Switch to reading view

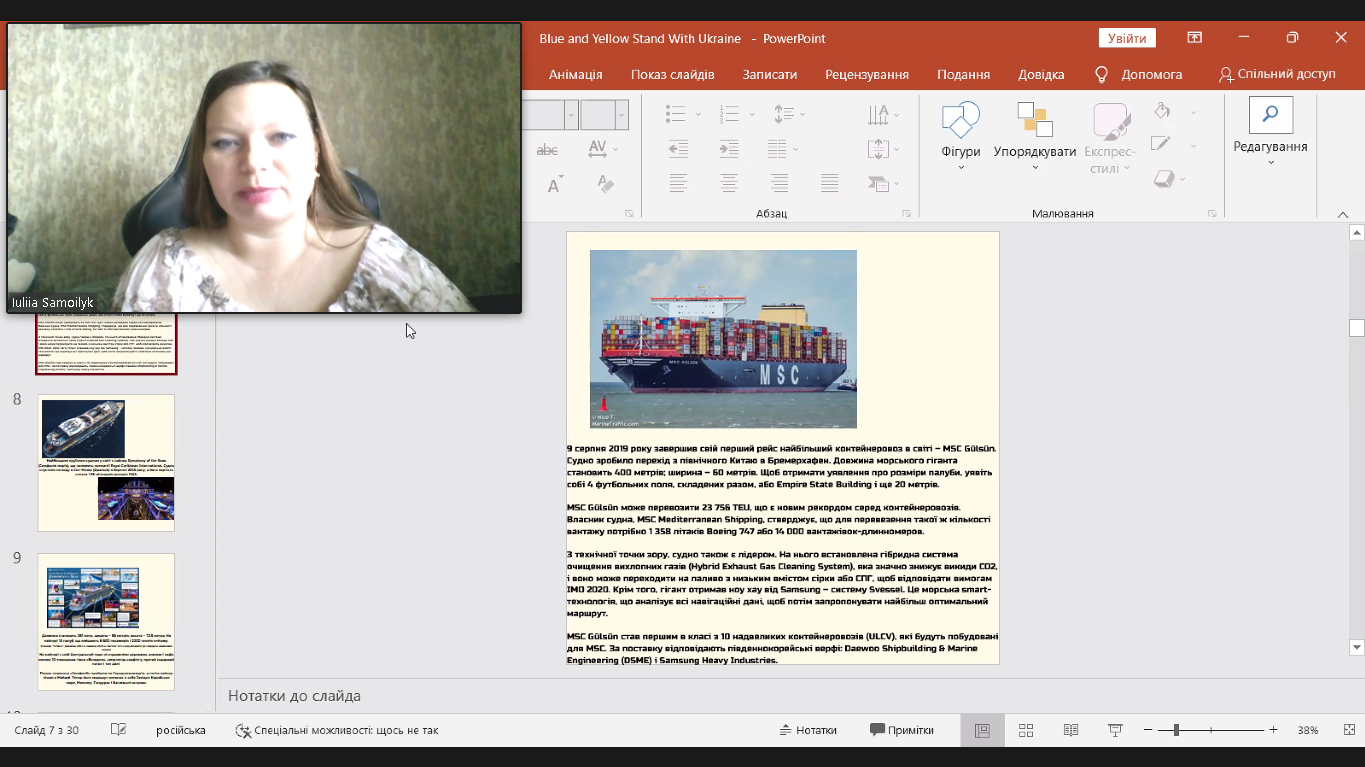point(1071,731)
